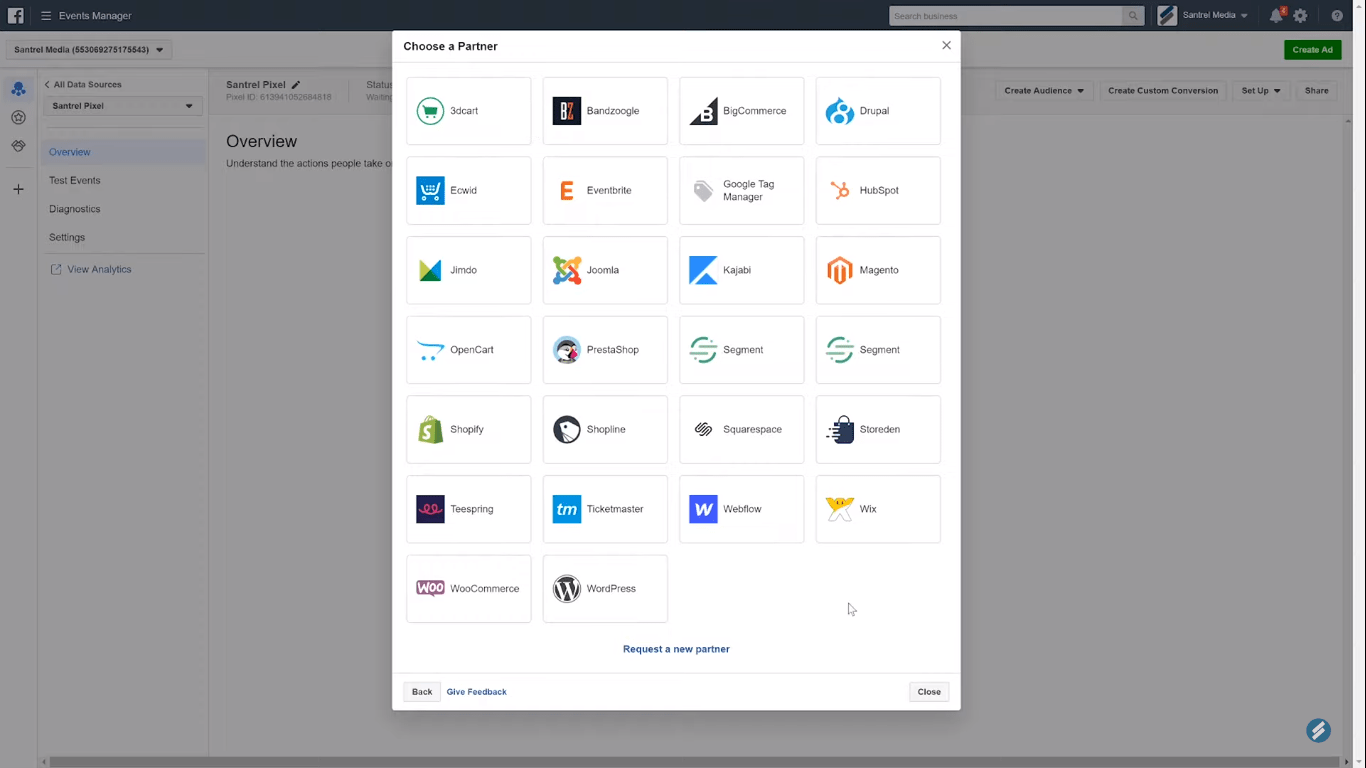This screenshot has width=1366, height=768.
Task: Open the notifications bell
Action: [x=1276, y=16]
